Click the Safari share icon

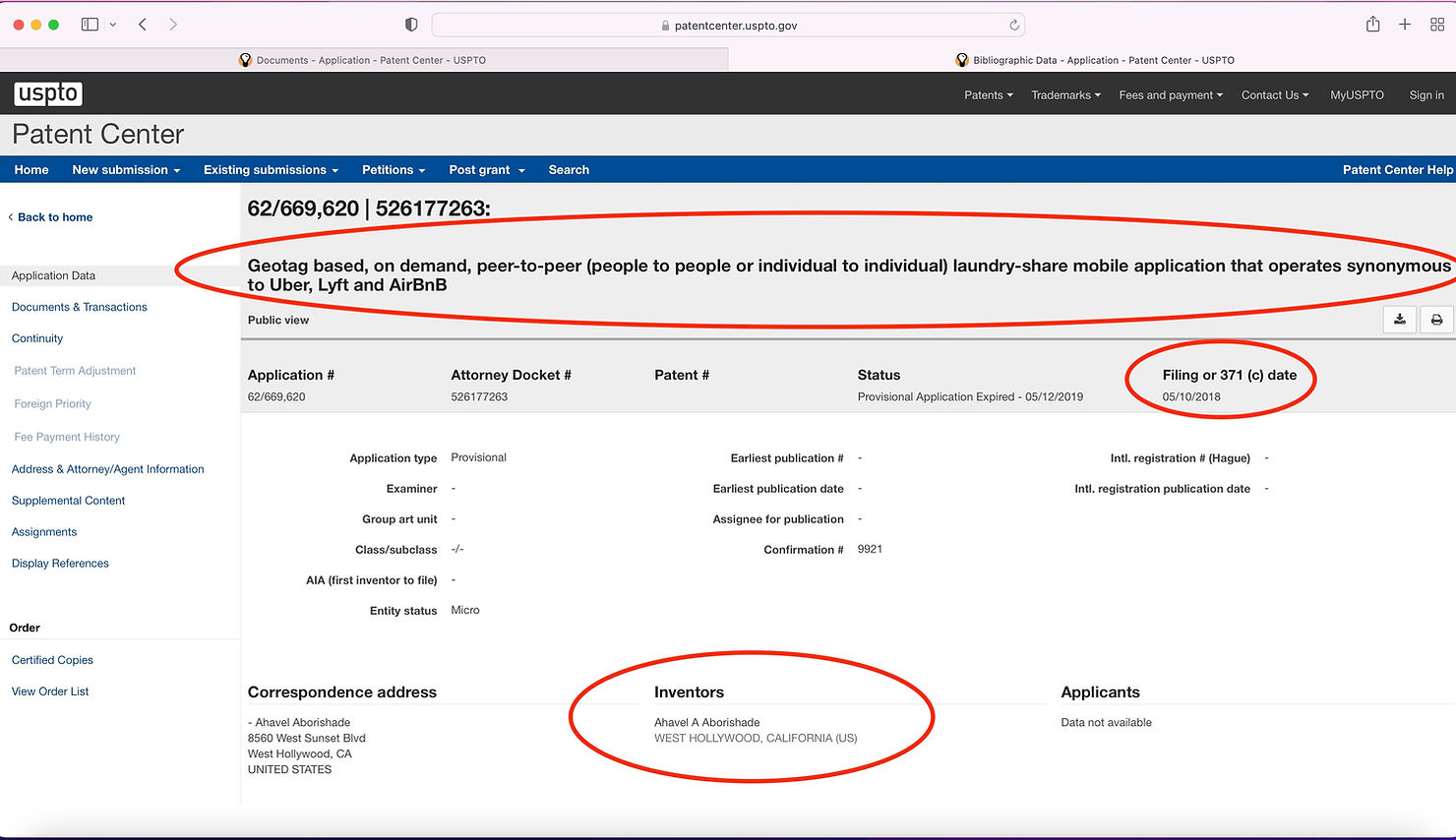point(1372,25)
